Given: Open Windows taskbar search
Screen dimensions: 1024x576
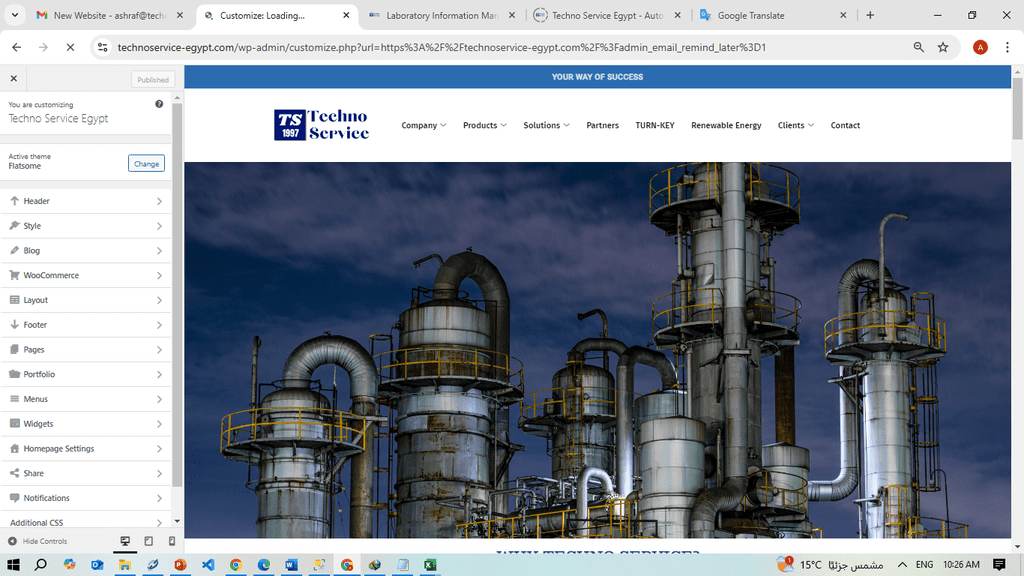Looking at the screenshot, I should pos(40,564).
